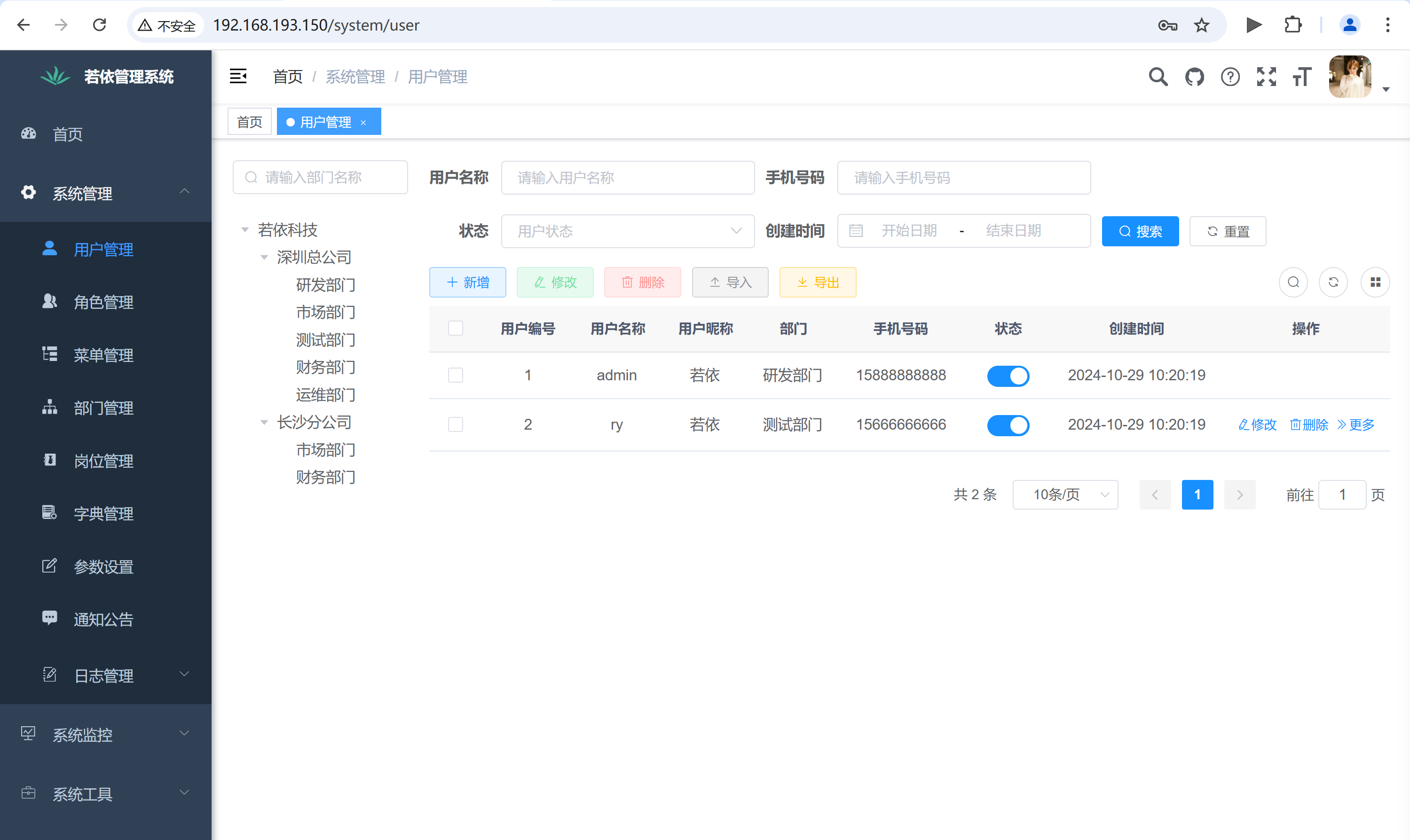Image resolution: width=1410 pixels, height=840 pixels.
Task: Click the red 删除 toolbar button
Action: 642,282
